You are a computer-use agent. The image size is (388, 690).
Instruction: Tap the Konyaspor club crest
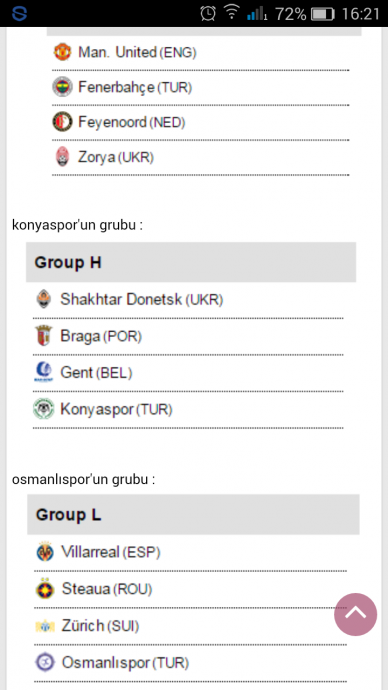[x=44, y=409]
